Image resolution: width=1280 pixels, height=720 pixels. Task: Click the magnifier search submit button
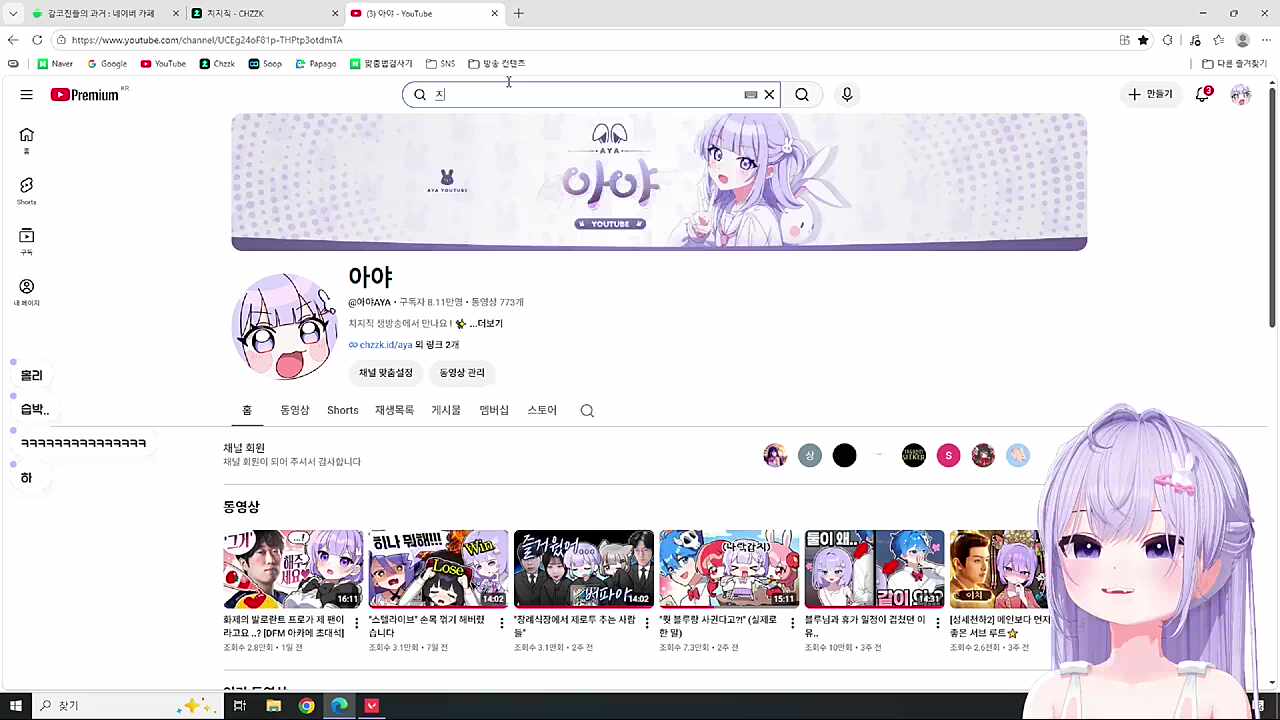pos(802,94)
